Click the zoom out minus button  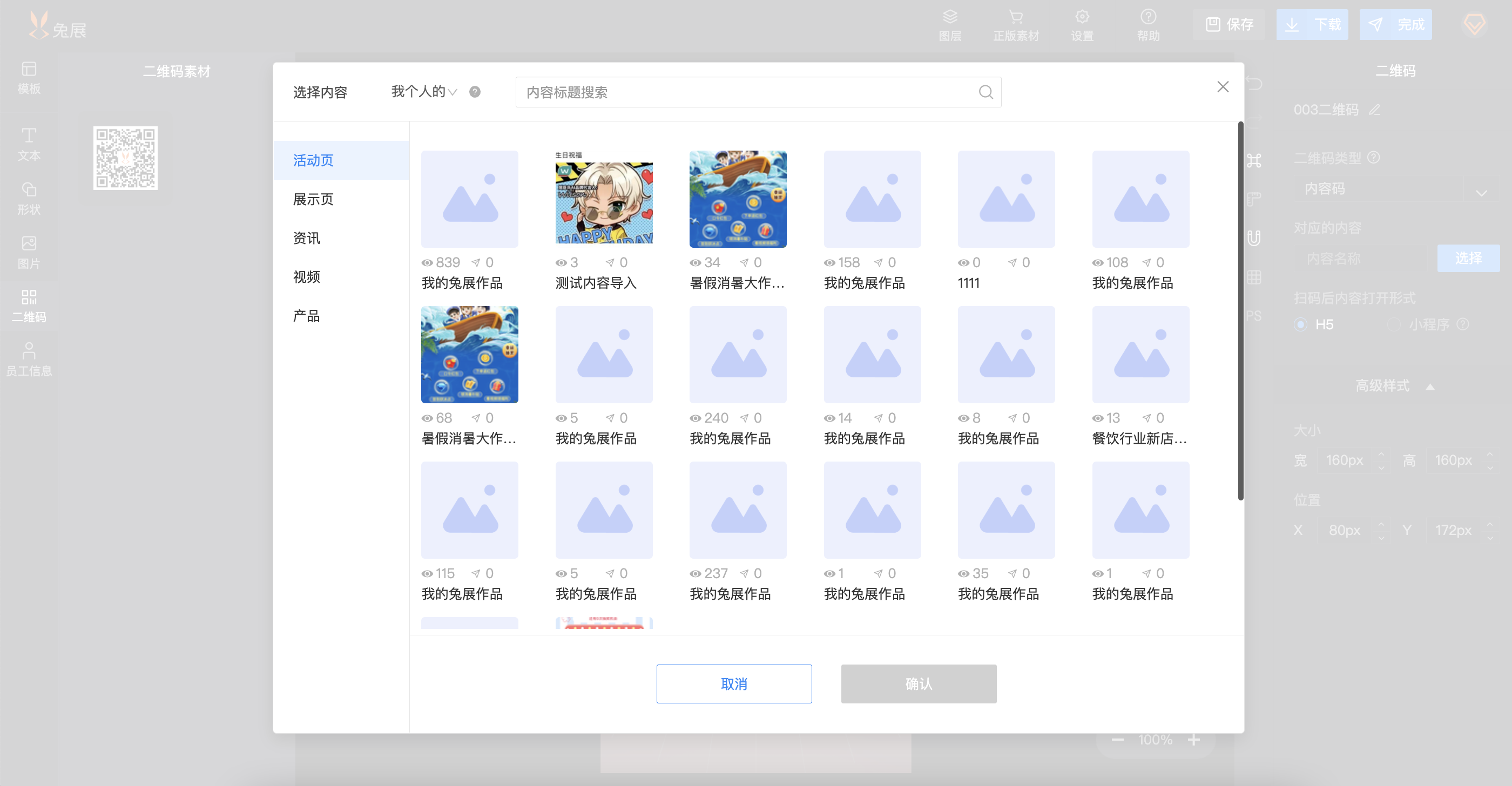pos(1117,739)
